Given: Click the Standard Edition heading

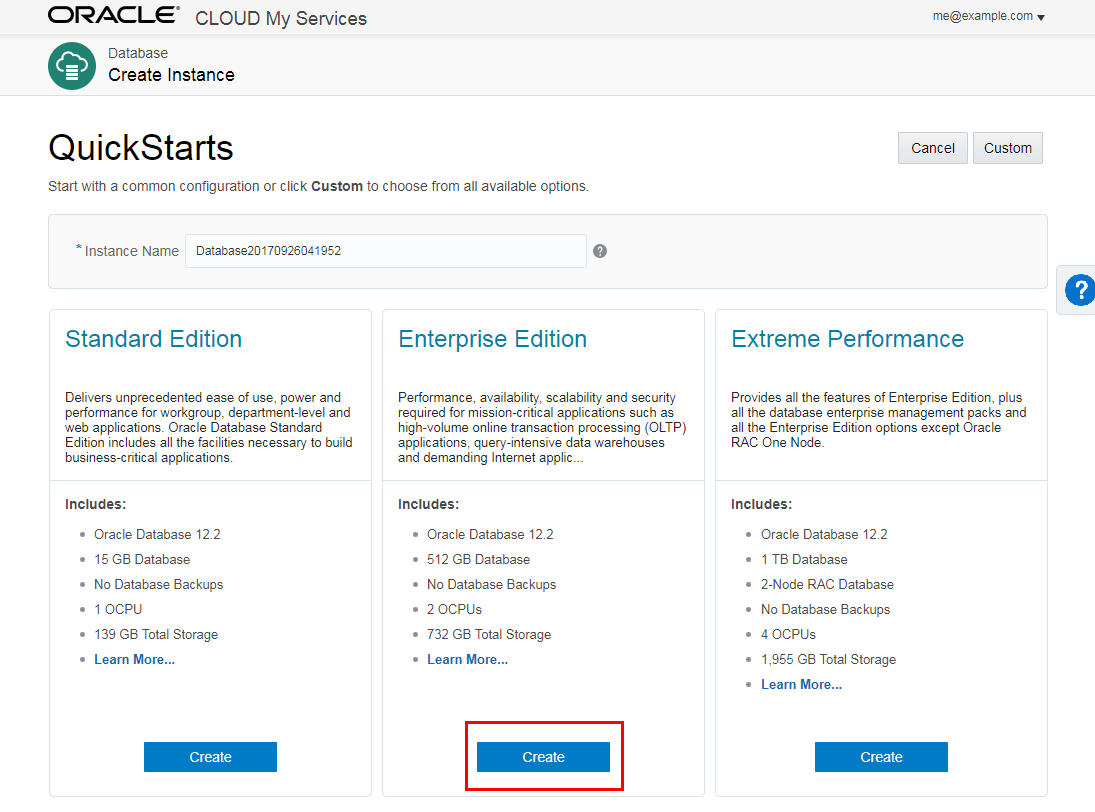Looking at the screenshot, I should point(153,339).
